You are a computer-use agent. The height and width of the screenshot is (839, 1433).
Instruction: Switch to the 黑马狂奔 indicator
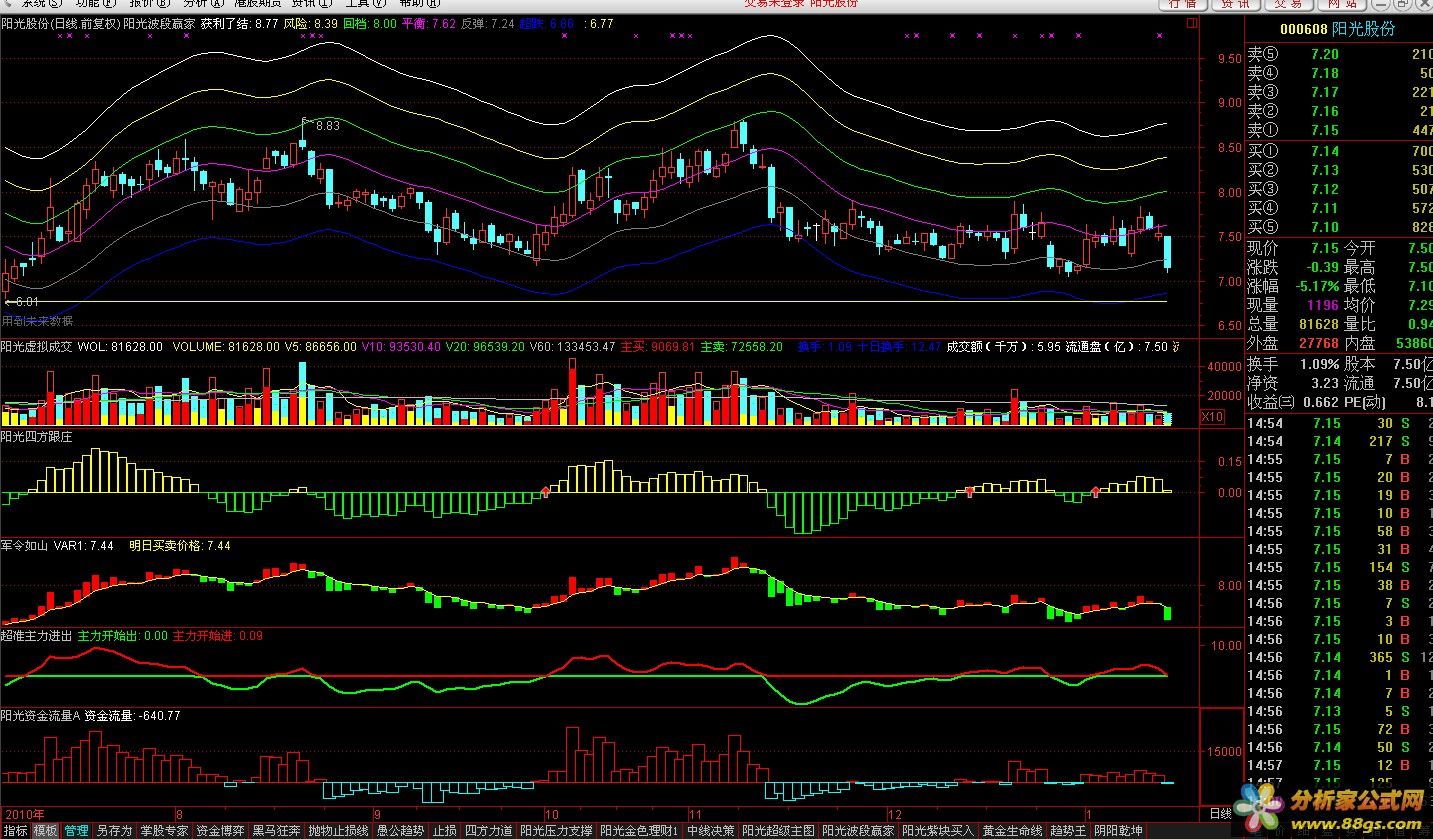(276, 831)
